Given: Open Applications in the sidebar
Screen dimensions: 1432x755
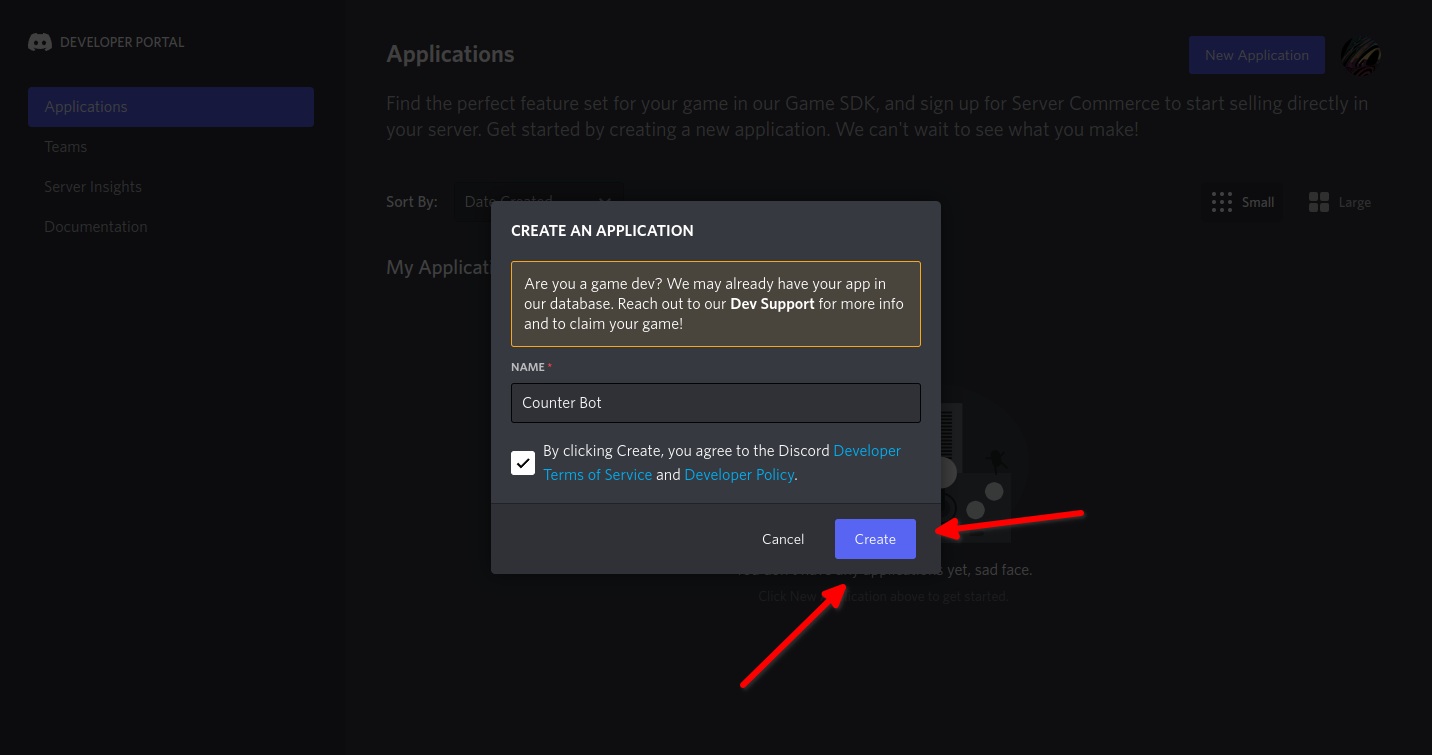Looking at the screenshot, I should [171, 107].
